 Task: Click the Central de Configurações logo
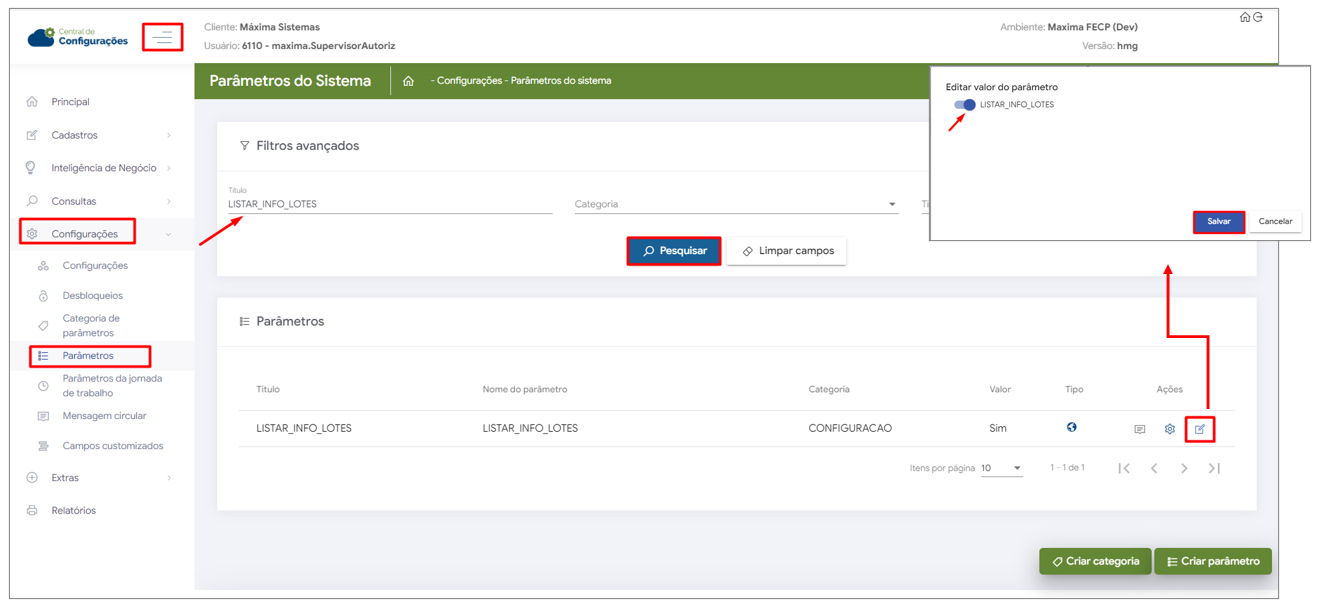pos(78,37)
